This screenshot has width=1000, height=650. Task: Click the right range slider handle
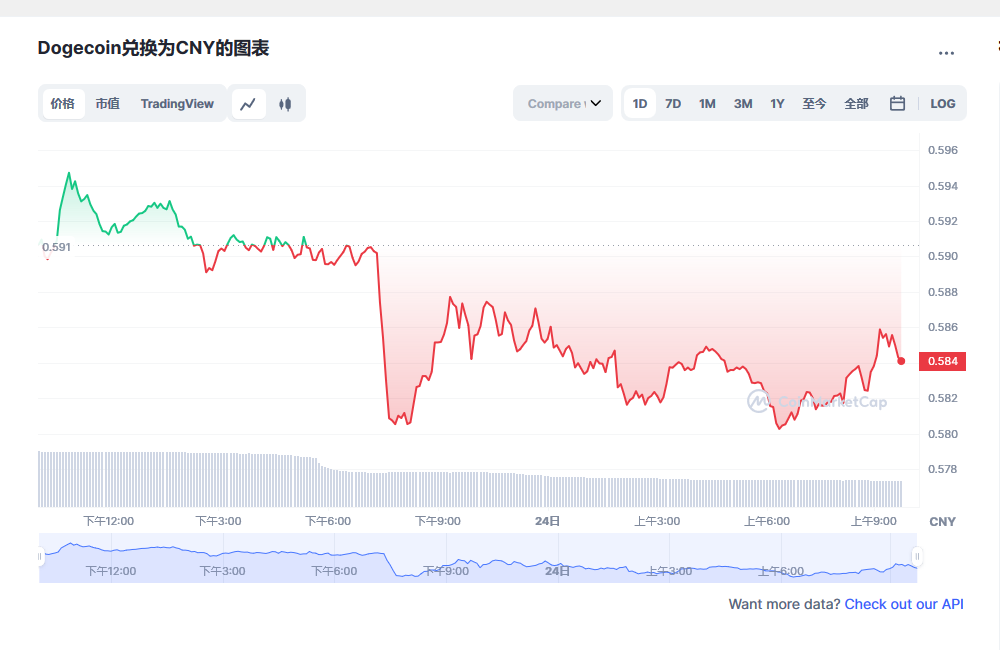tap(917, 556)
